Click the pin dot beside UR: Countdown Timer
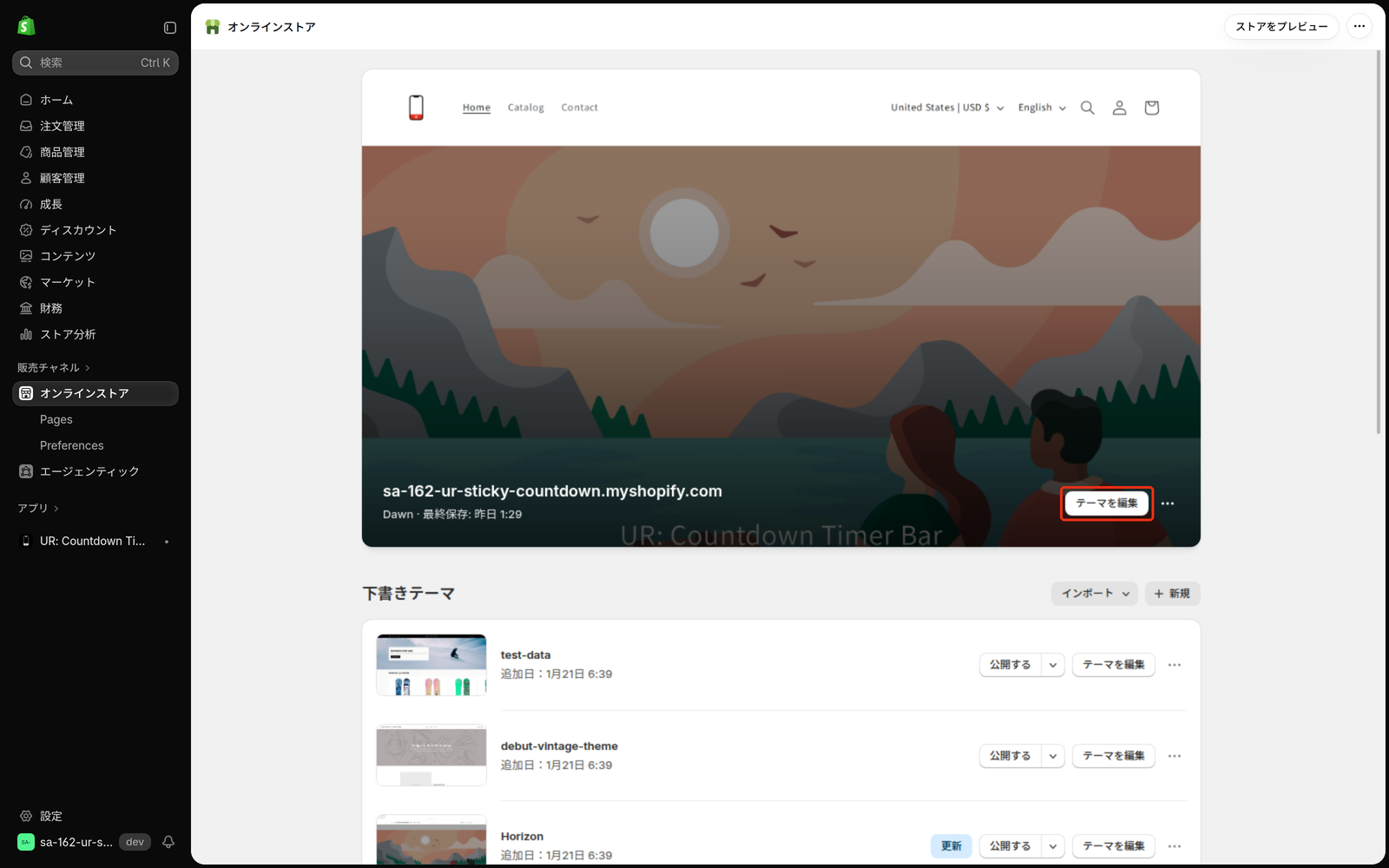The height and width of the screenshot is (868, 1389). [x=167, y=542]
